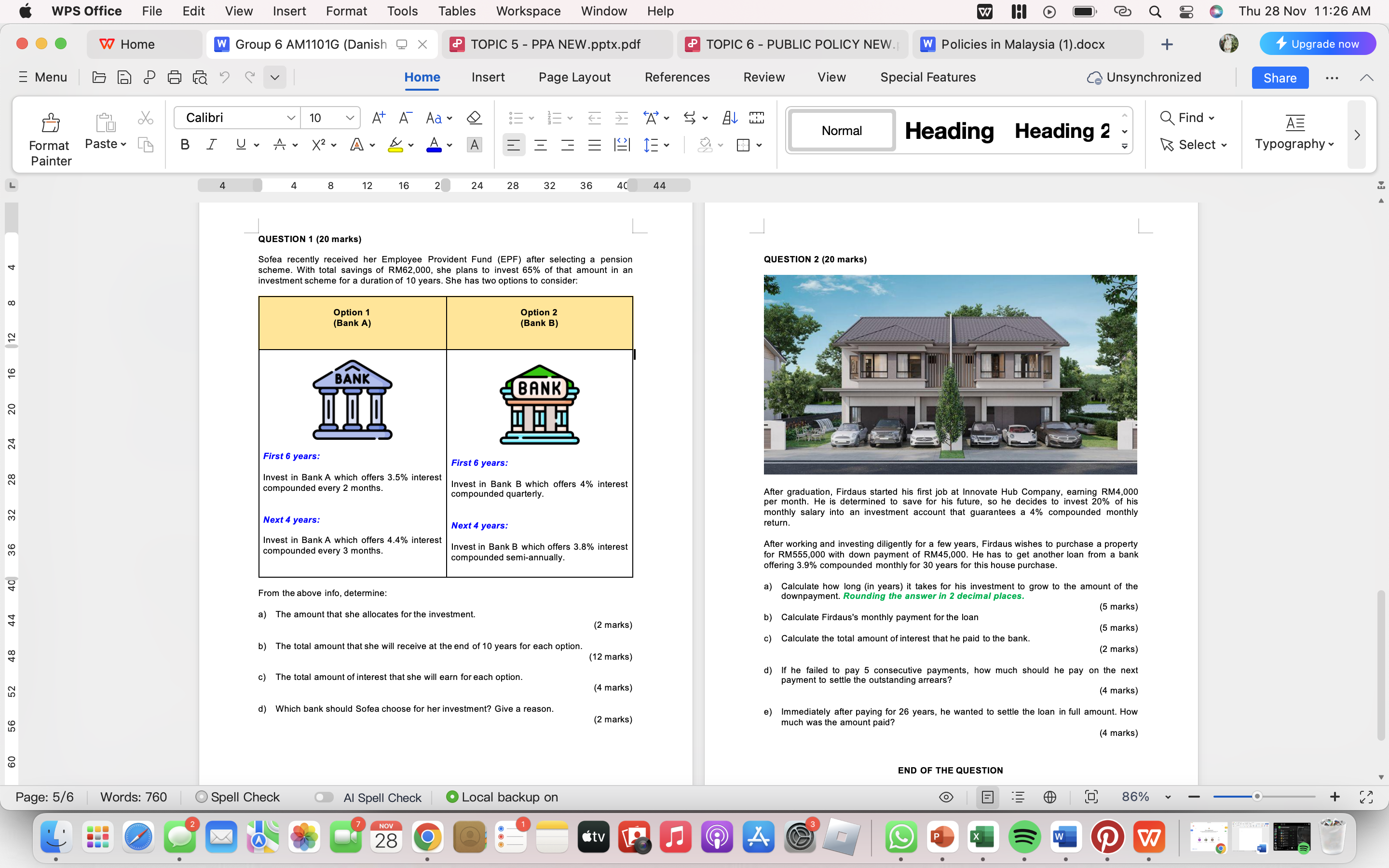This screenshot has height=868, width=1389.
Task: Click the Print Preview icon
Action: 200,77
